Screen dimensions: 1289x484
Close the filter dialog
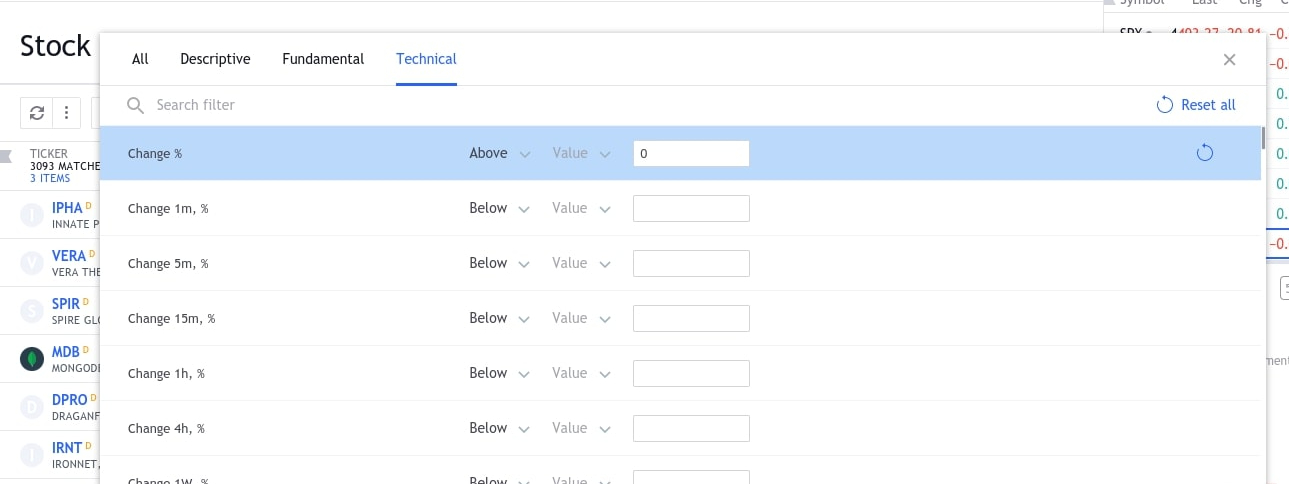tap(1229, 60)
